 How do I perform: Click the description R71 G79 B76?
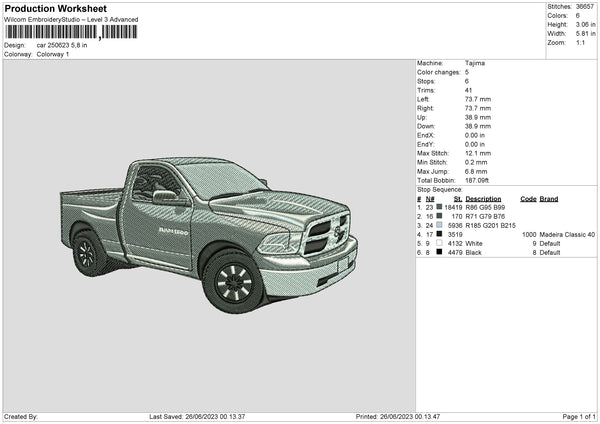485,217
